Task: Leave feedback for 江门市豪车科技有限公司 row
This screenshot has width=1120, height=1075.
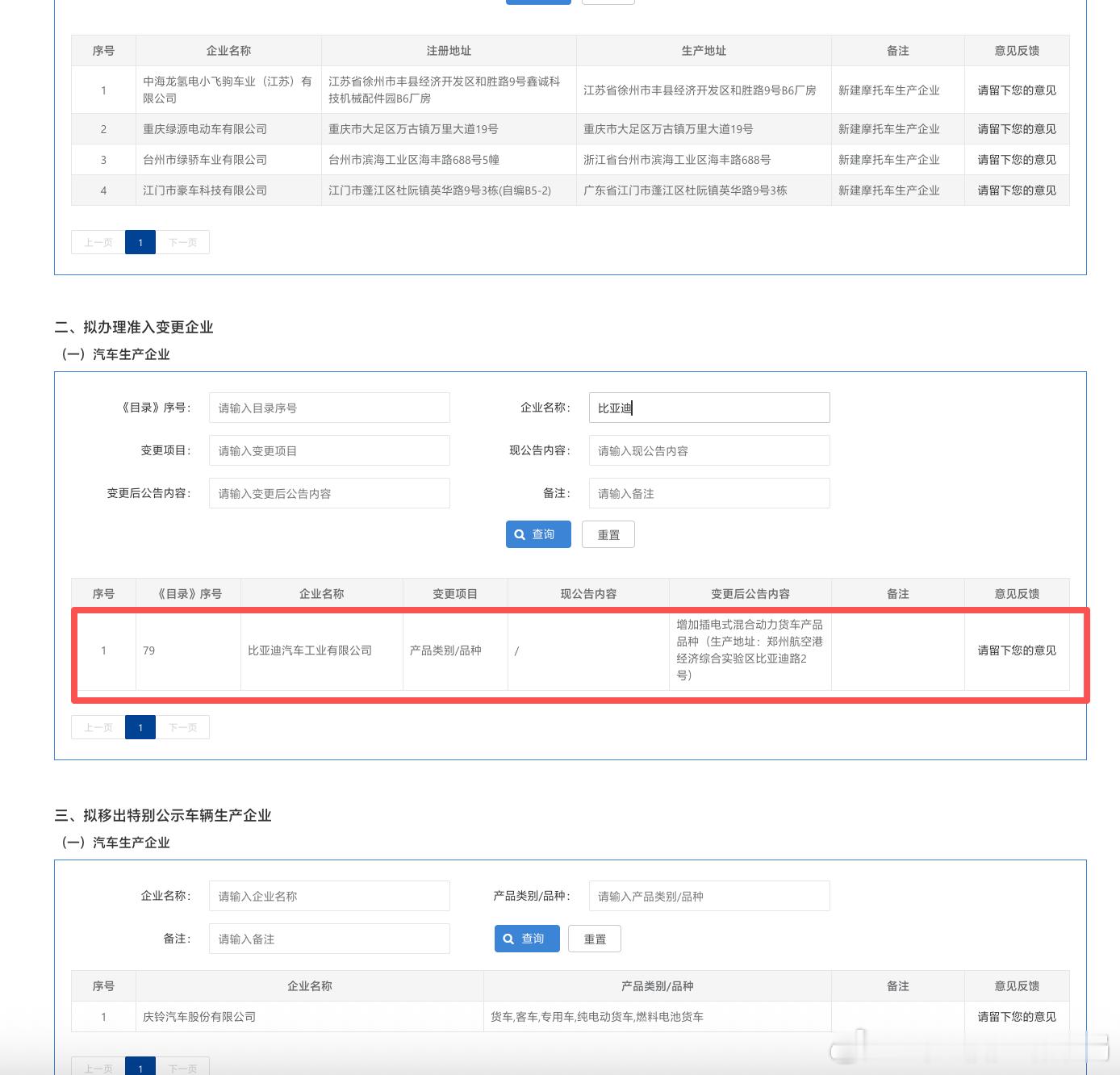Action: click(1016, 190)
